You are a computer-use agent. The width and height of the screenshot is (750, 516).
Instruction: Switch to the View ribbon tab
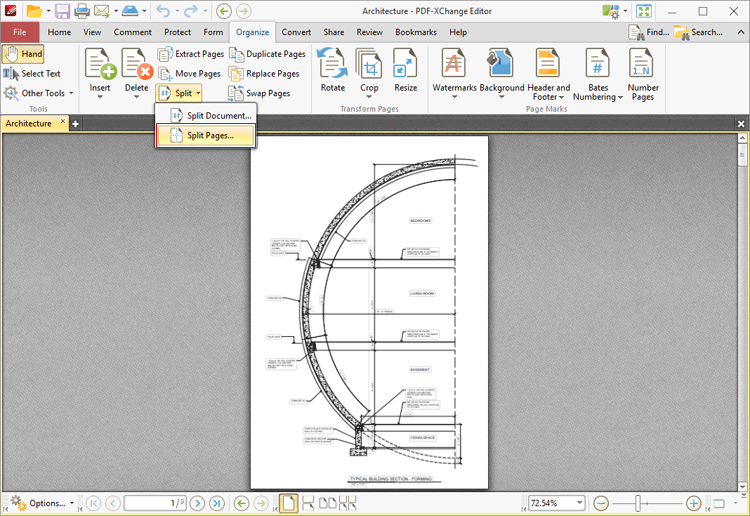92,32
